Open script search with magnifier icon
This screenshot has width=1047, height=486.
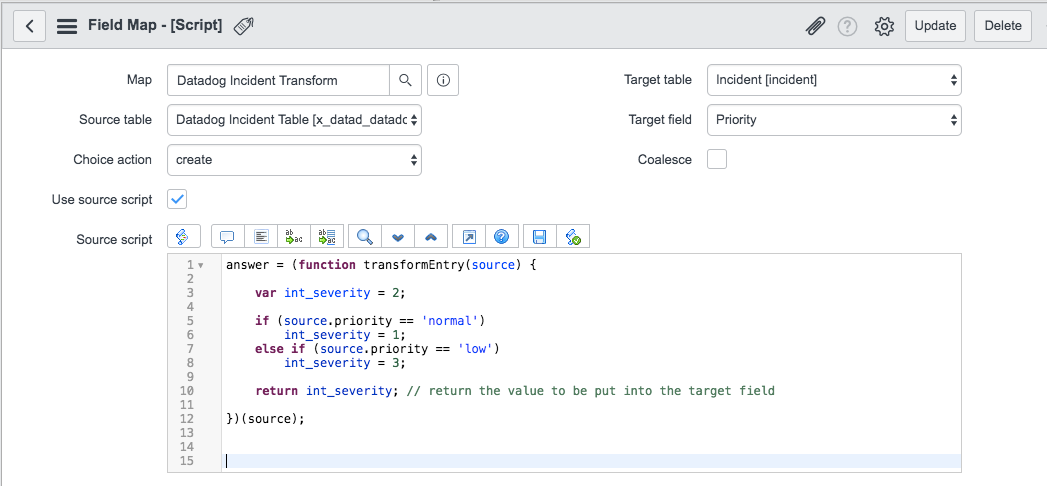pos(365,237)
